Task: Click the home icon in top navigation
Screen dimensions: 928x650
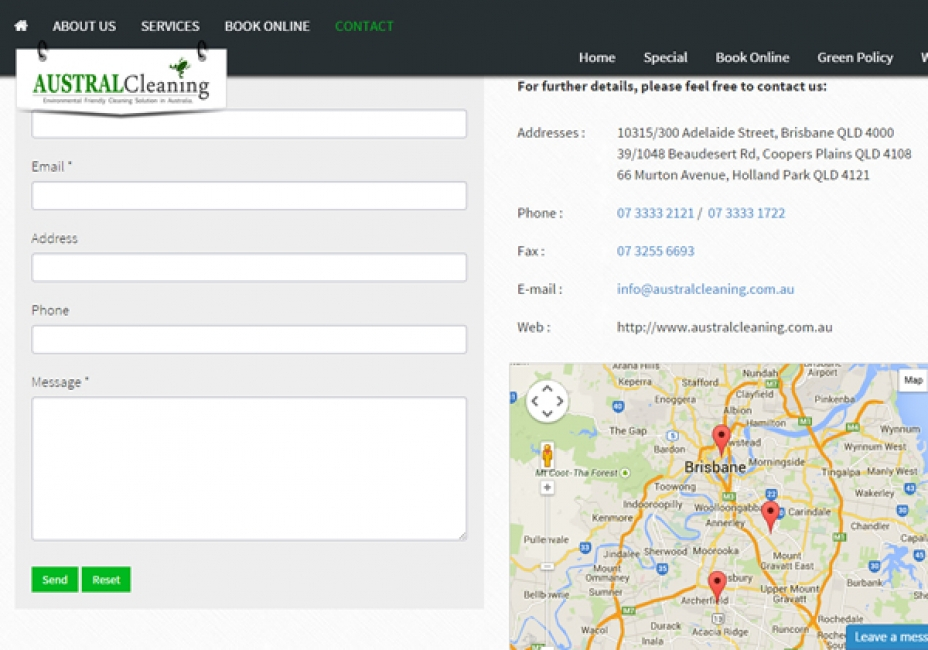Action: tap(21, 25)
